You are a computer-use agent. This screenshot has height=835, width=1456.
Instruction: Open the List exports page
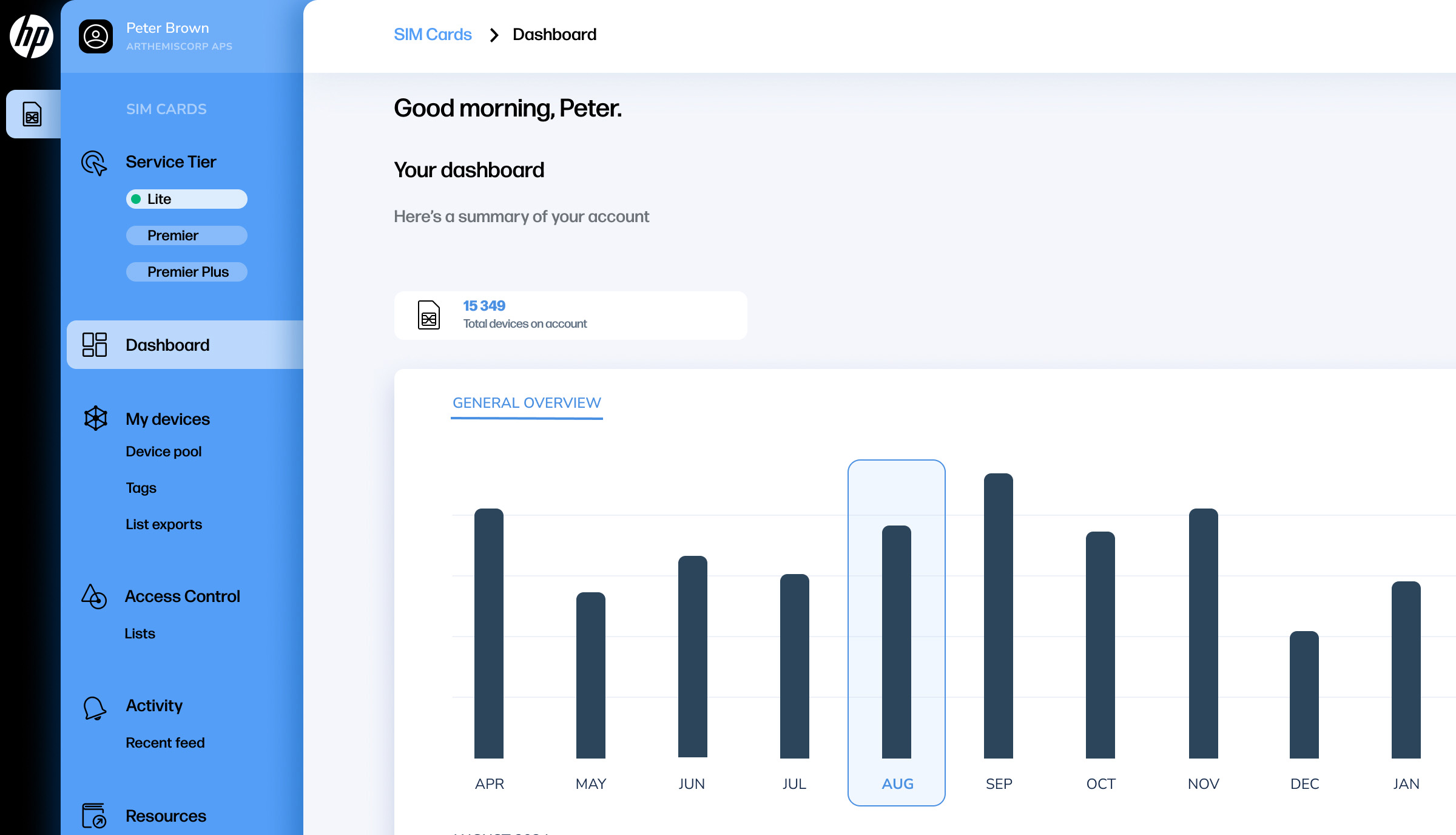coord(163,524)
